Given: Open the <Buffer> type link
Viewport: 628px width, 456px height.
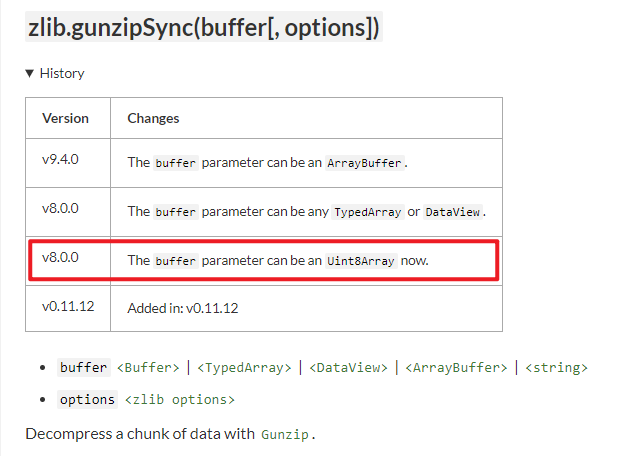Looking at the screenshot, I should pyautogui.click(x=149, y=368).
